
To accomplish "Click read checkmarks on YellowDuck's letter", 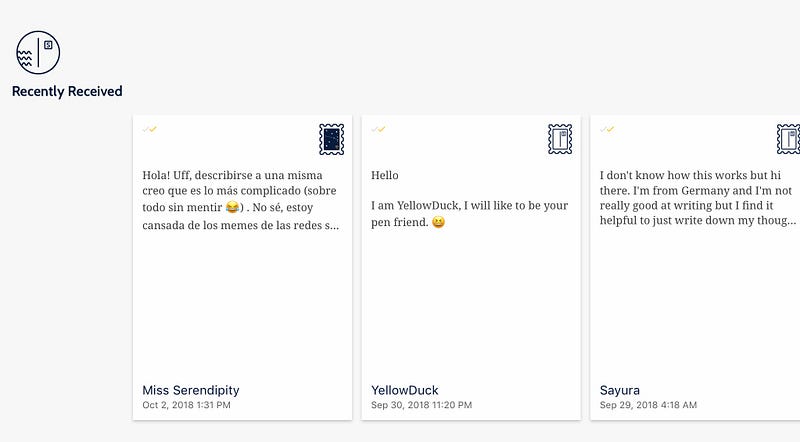I will coord(379,129).
